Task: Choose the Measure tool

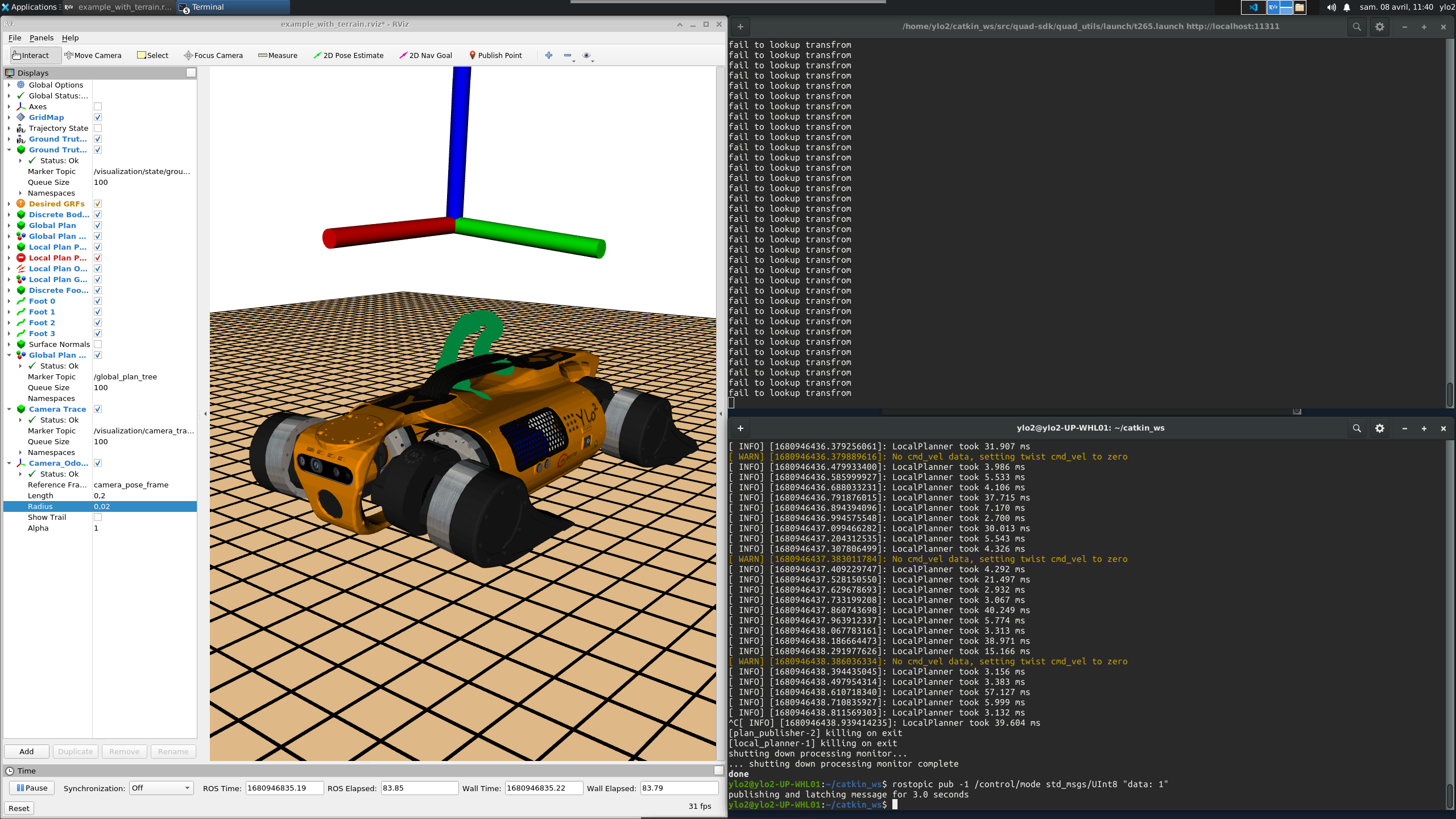Action: coord(278,55)
